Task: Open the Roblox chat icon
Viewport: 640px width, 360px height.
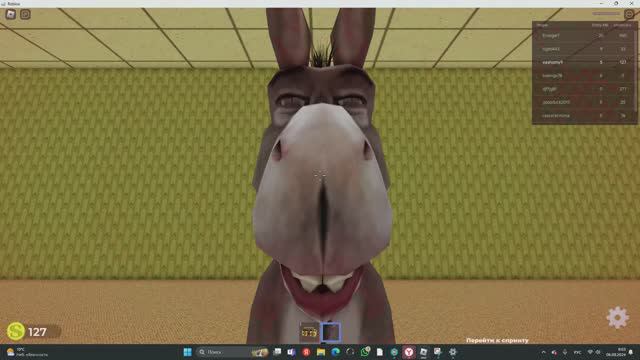Action: click(x=25, y=14)
